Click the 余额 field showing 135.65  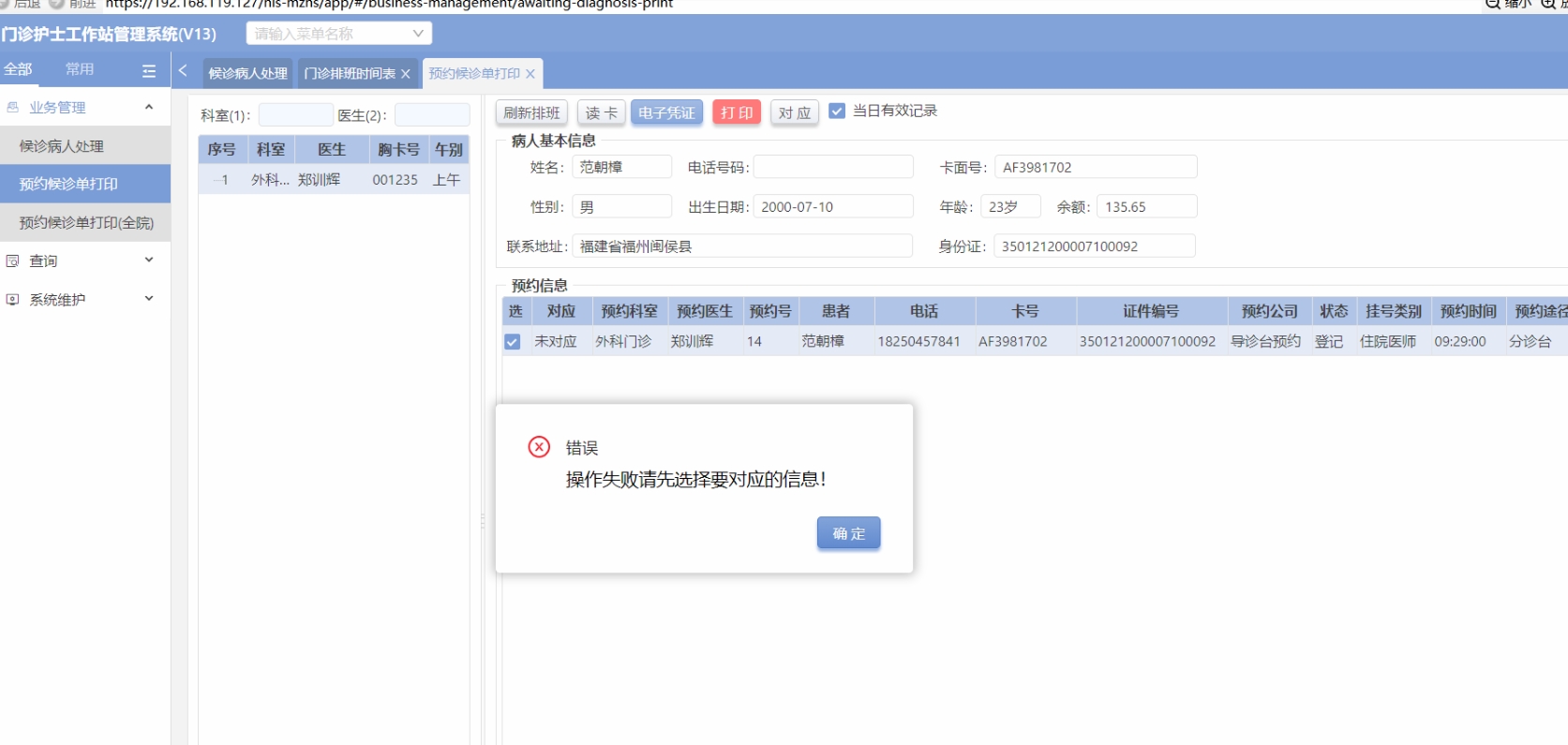coord(1147,206)
